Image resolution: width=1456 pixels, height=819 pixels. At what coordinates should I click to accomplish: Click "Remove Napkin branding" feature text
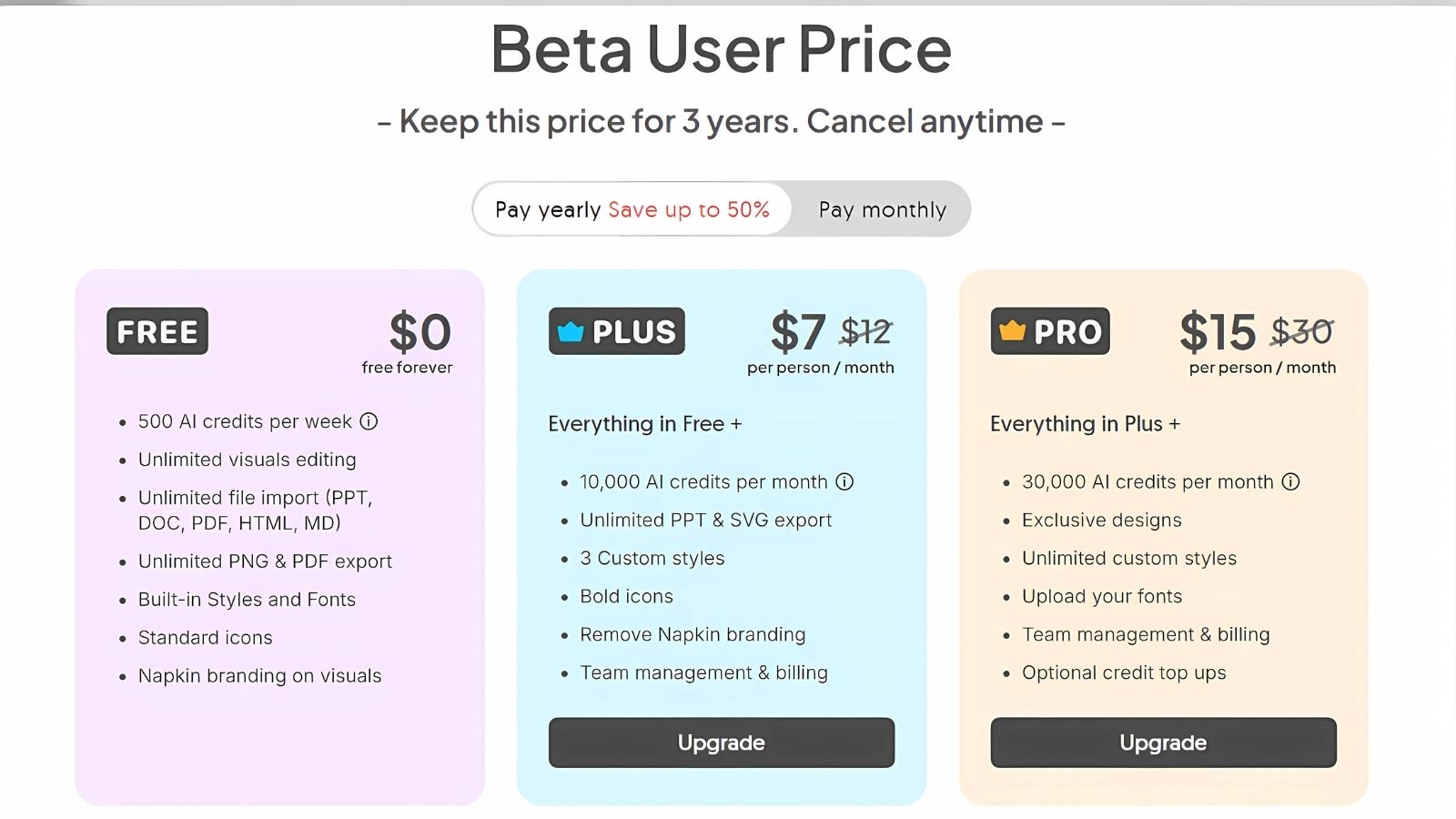(693, 634)
